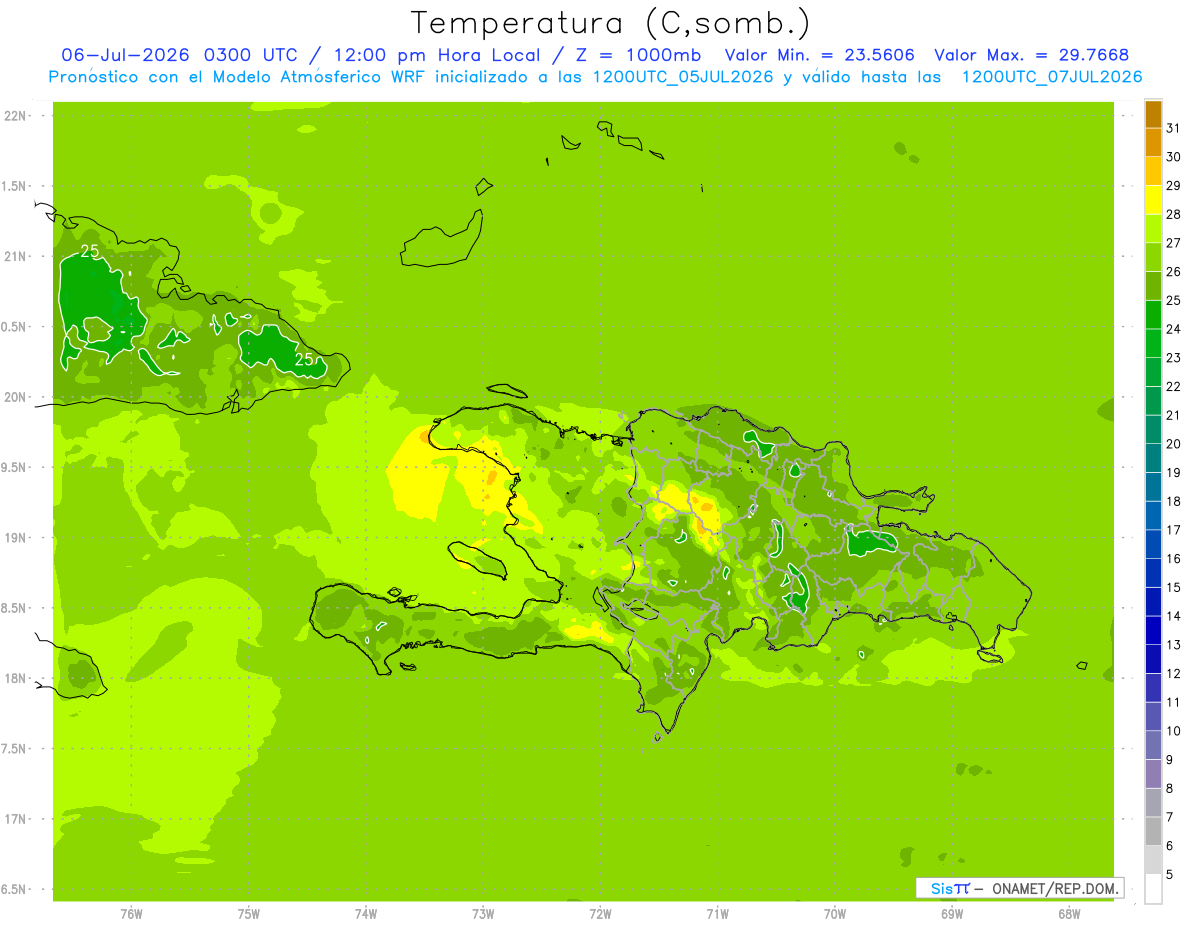This screenshot has height=927, width=1200.
Task: Click the '22N' latitude label
Action: pyautogui.click(x=17, y=115)
